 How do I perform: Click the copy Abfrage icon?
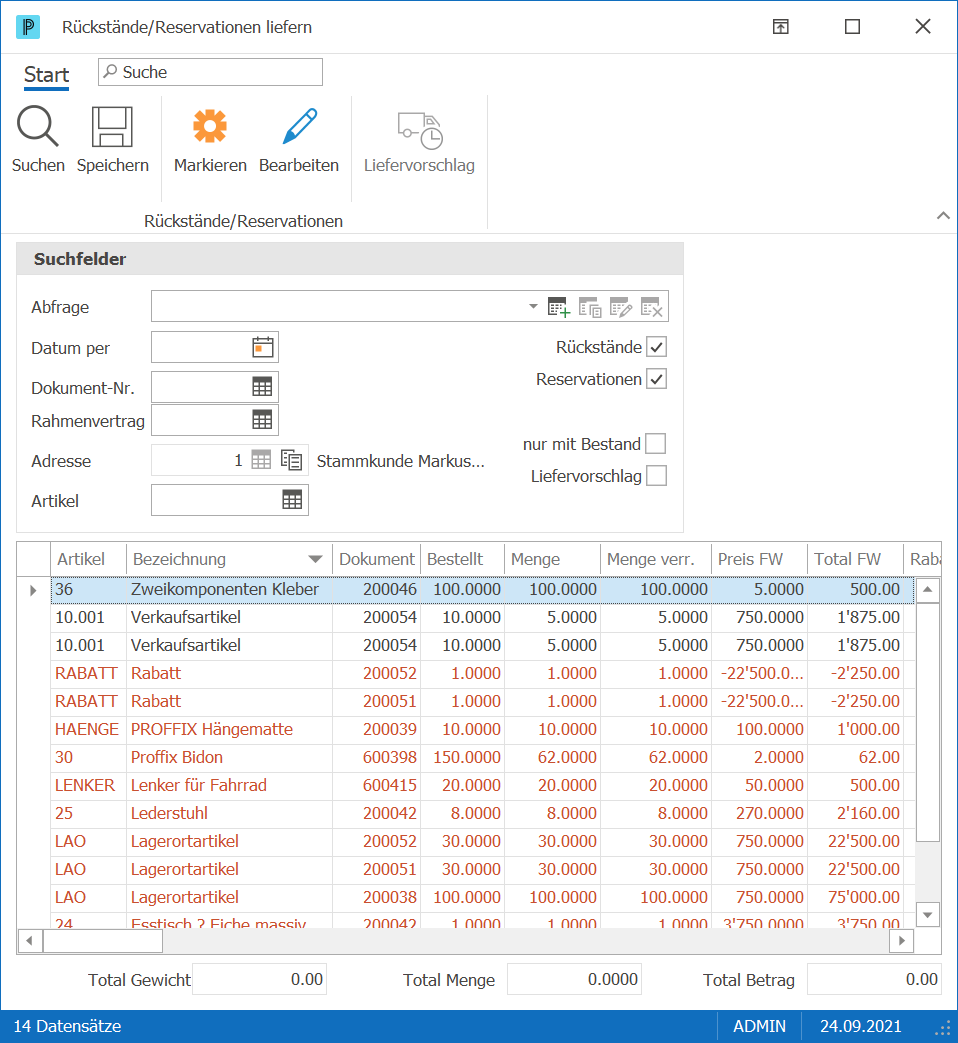pos(590,307)
